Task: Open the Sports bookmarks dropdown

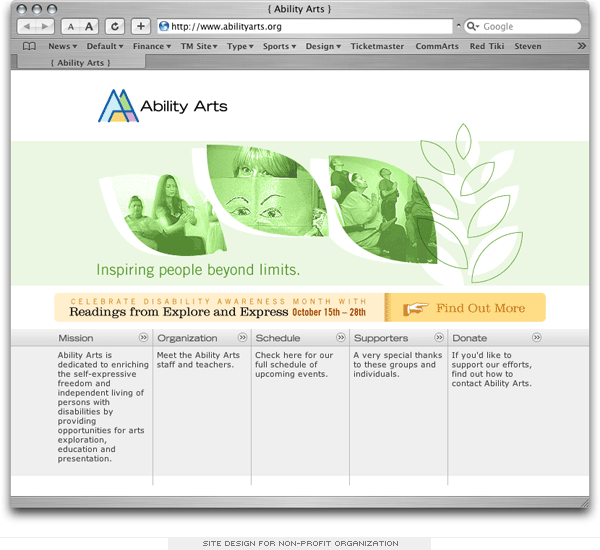Action: 279,46
